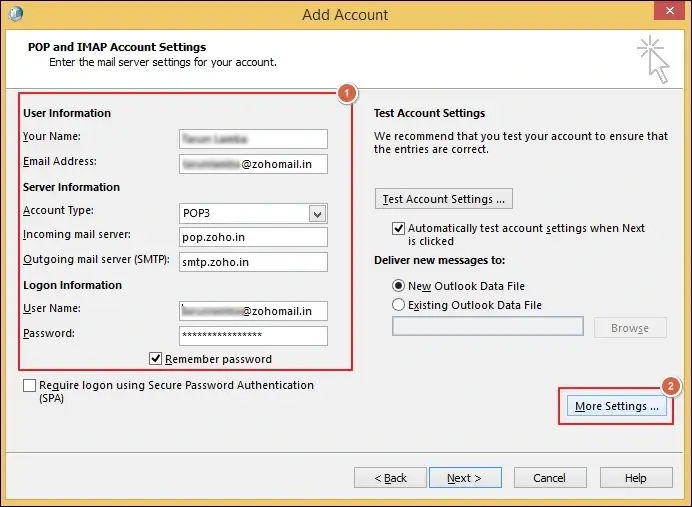Viewport: 692px width, 507px height.
Task: Click the Password input field
Action: [x=253, y=336]
